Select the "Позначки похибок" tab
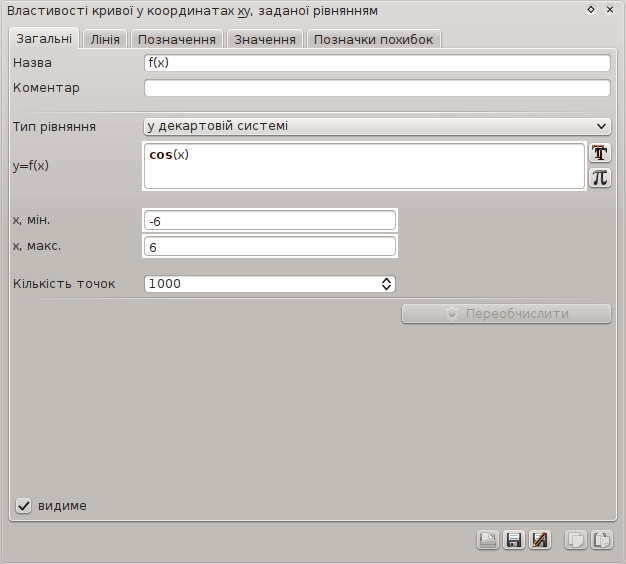Image resolution: width=626 pixels, height=564 pixels. (373, 39)
